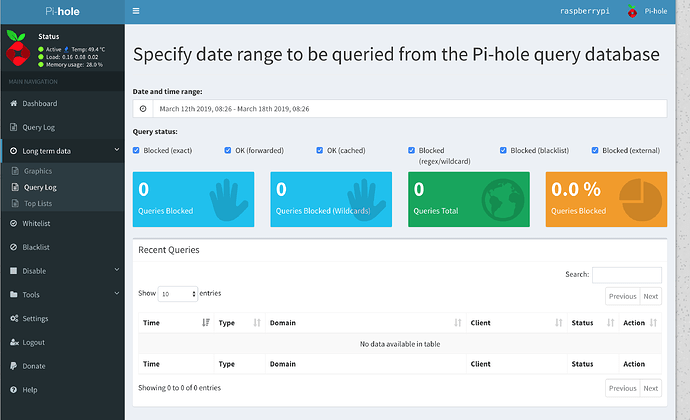Image resolution: width=690 pixels, height=420 pixels.
Task: Click the Previous button below the table
Action: 622,388
